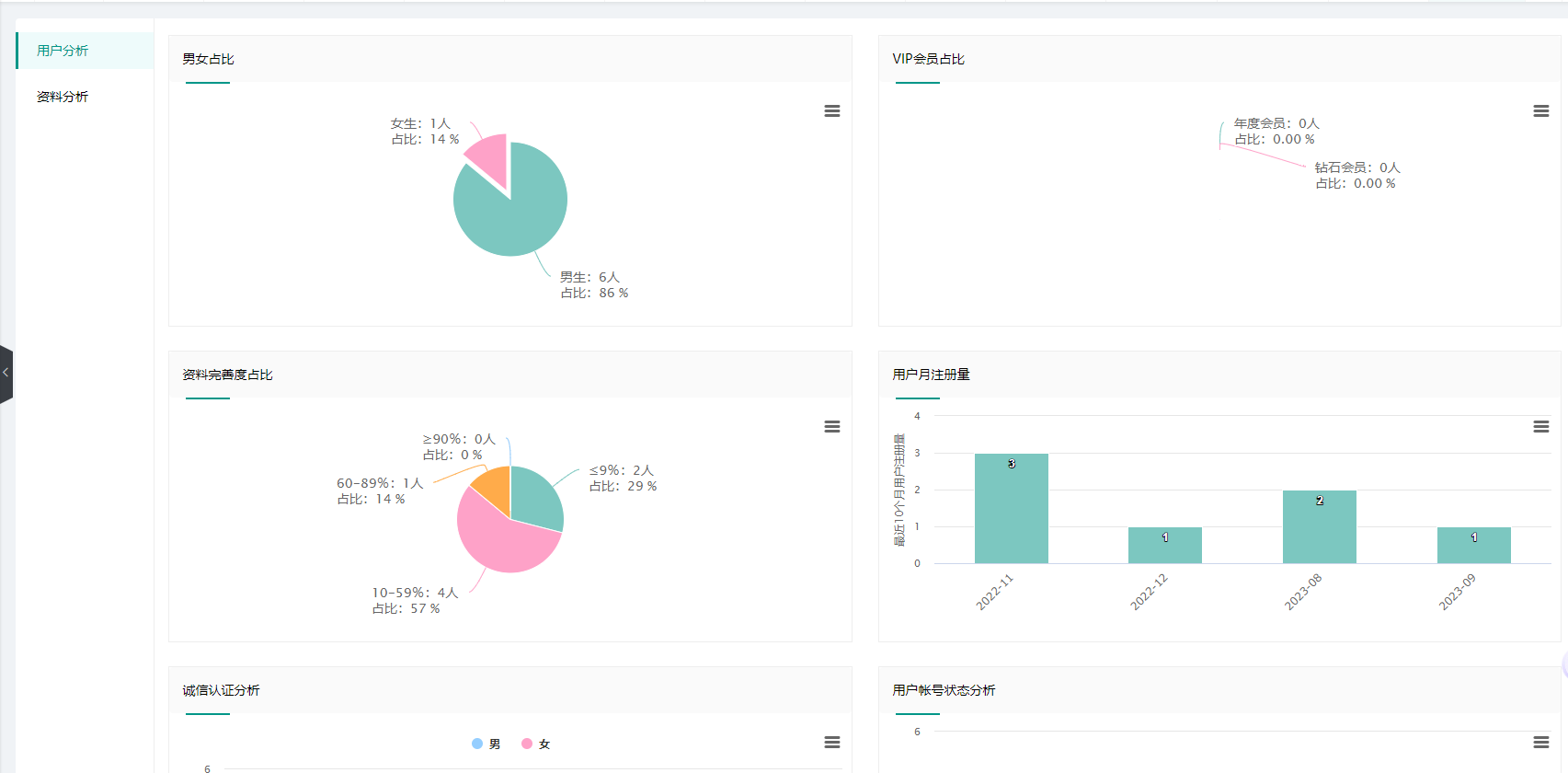Viewport: 1568px width, 773px height.
Task: Open the 资料分析 sidebar menu item
Action: [85, 97]
